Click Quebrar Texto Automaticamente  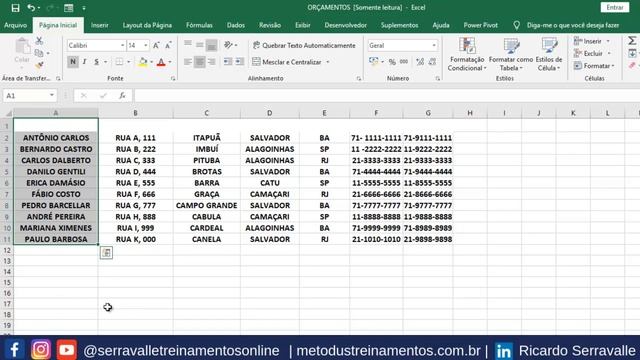(304, 45)
